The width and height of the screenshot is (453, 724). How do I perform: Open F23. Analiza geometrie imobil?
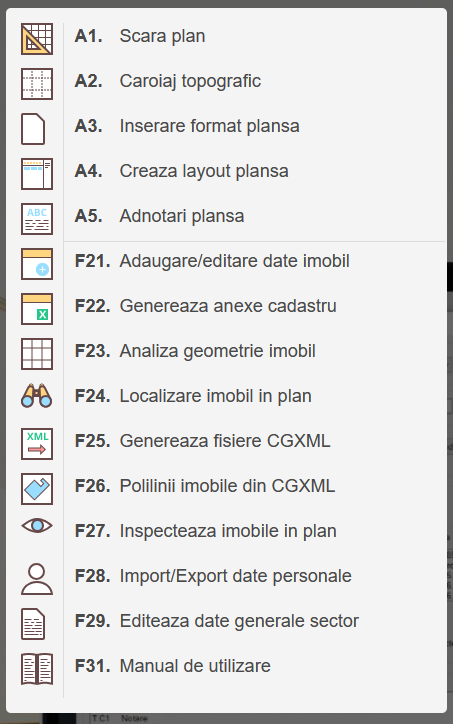coord(255,351)
